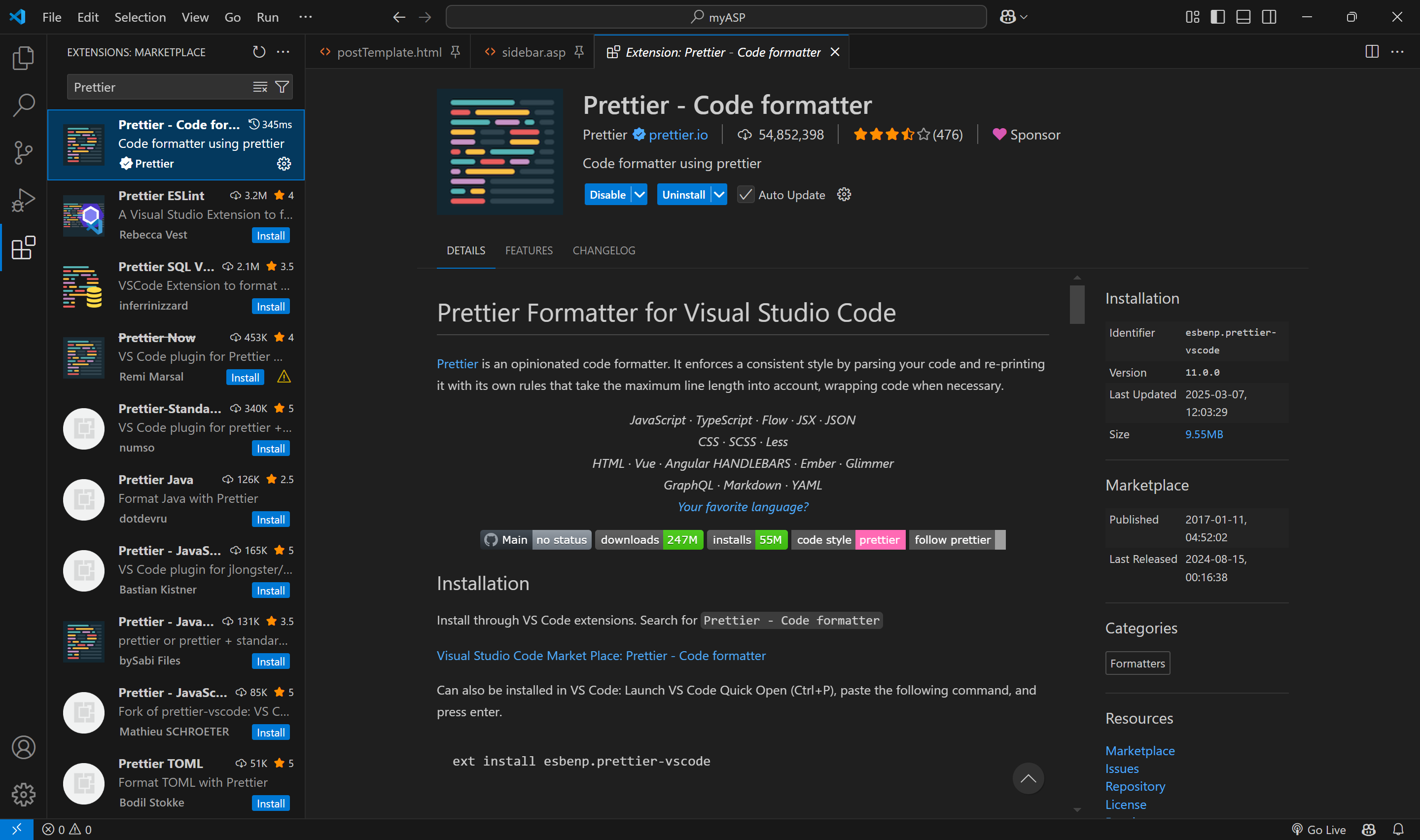This screenshot has height=840, width=1420.
Task: Open extension settings gear near Auto Update
Action: click(x=844, y=195)
